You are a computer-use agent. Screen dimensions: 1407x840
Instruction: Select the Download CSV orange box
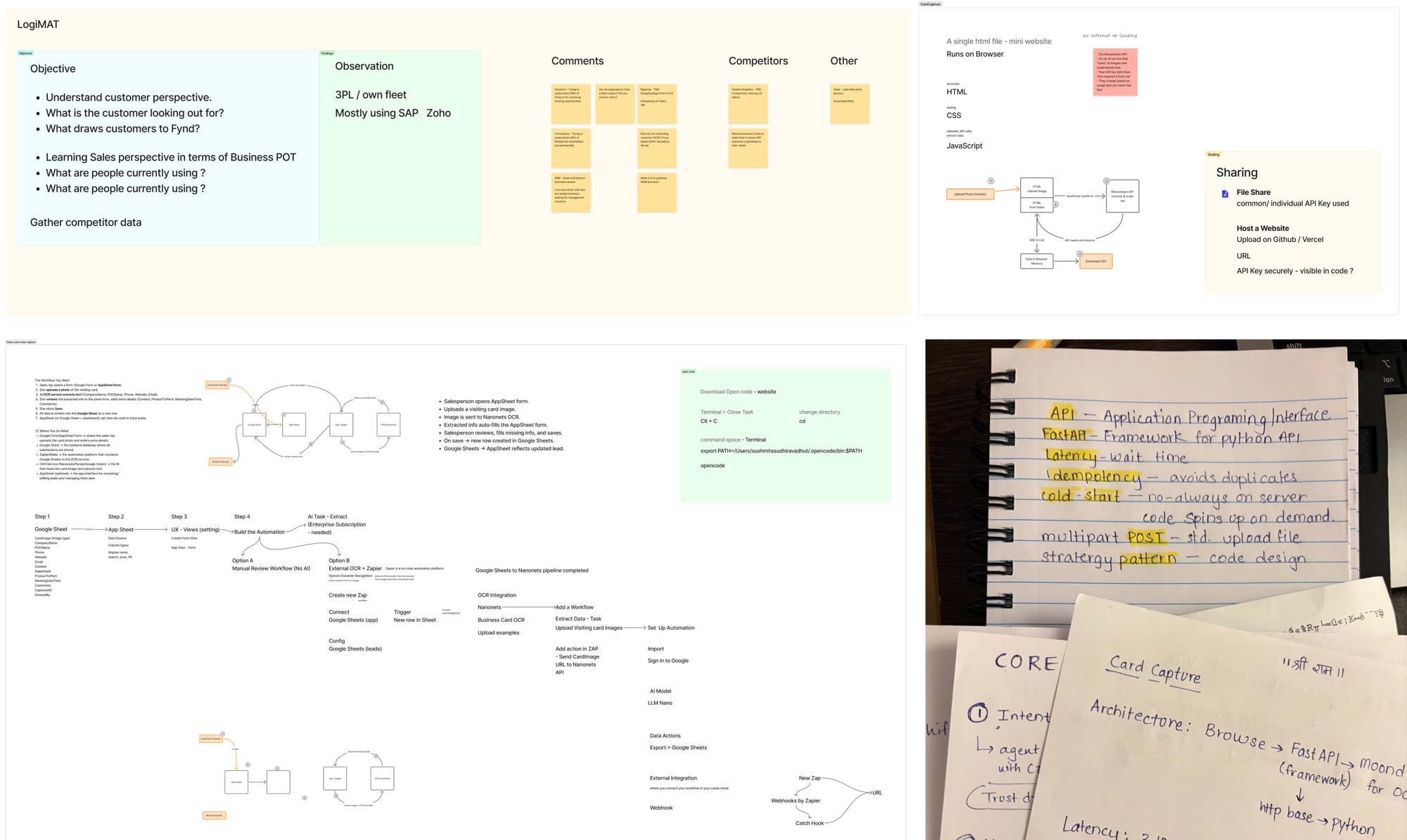tap(1095, 261)
